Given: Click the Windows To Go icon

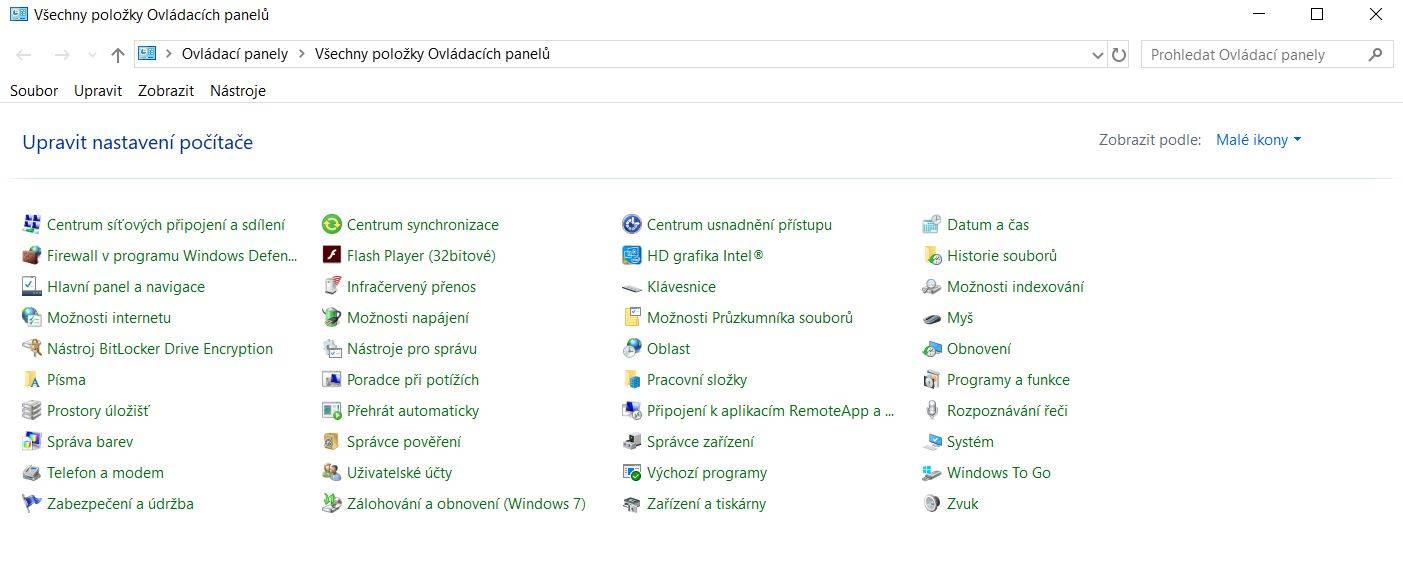Looking at the screenshot, I should pyautogui.click(x=931, y=473).
